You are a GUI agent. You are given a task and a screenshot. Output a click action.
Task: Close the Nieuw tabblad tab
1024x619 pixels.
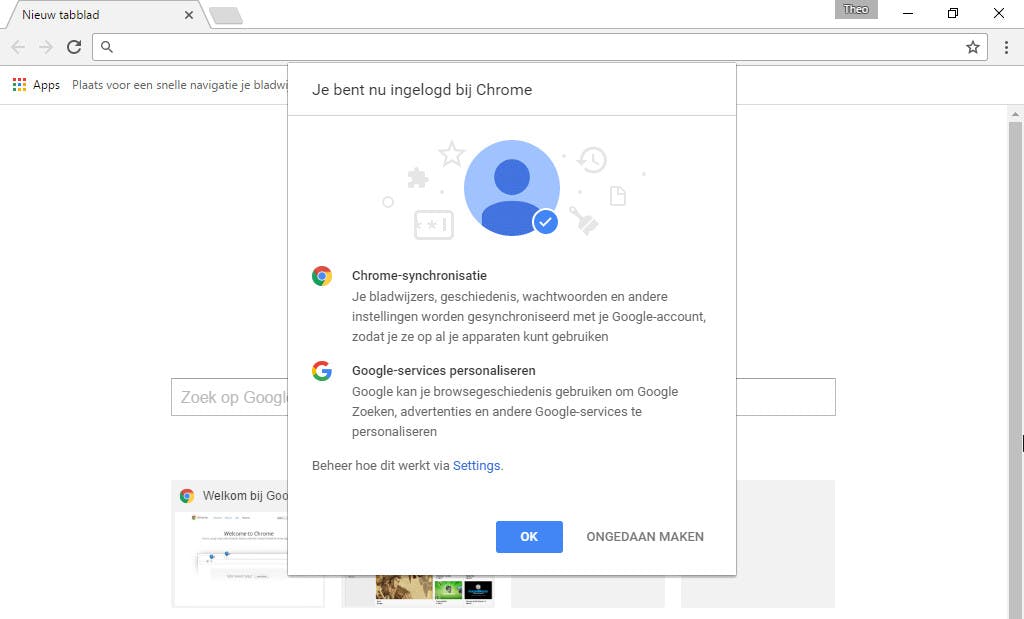[189, 14]
